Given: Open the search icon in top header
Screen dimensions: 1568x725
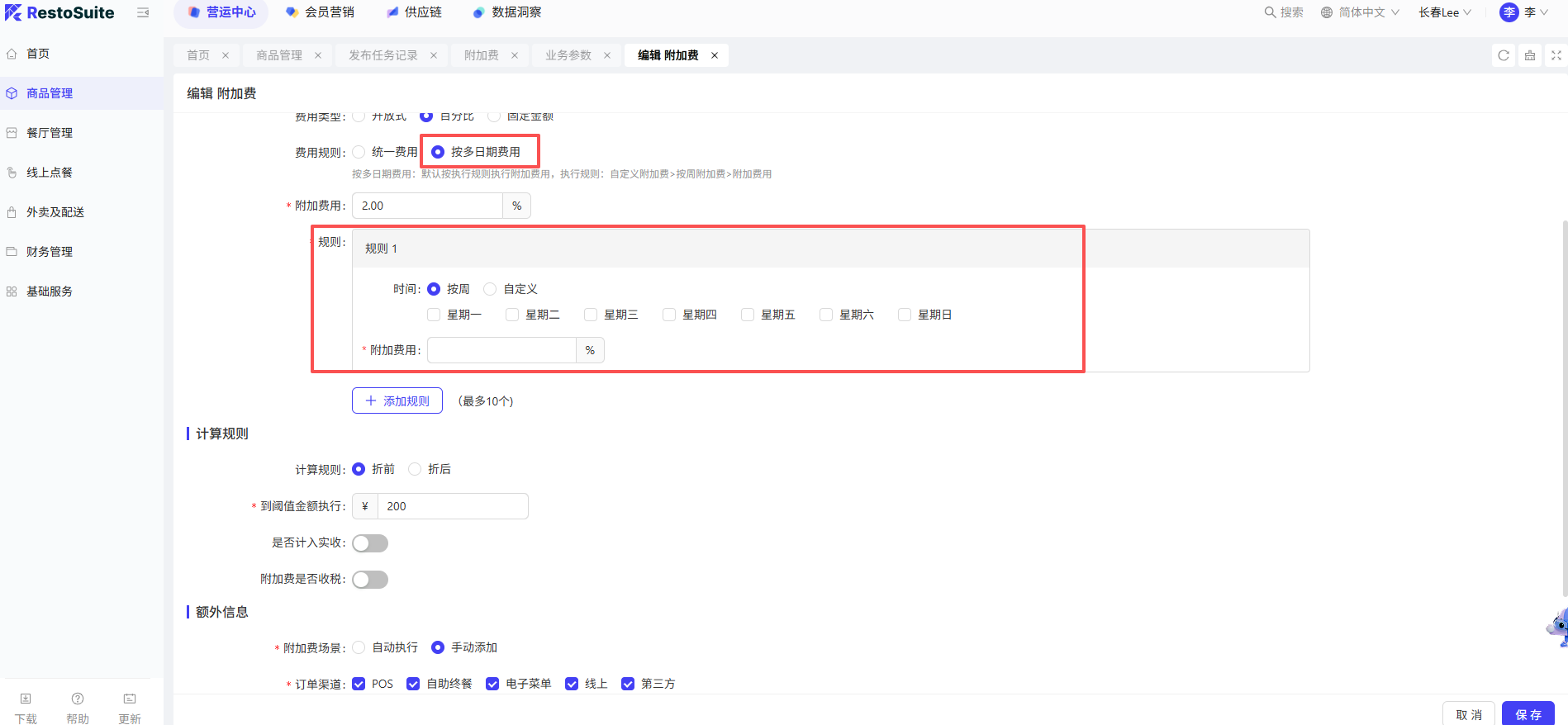Looking at the screenshot, I should [1270, 12].
